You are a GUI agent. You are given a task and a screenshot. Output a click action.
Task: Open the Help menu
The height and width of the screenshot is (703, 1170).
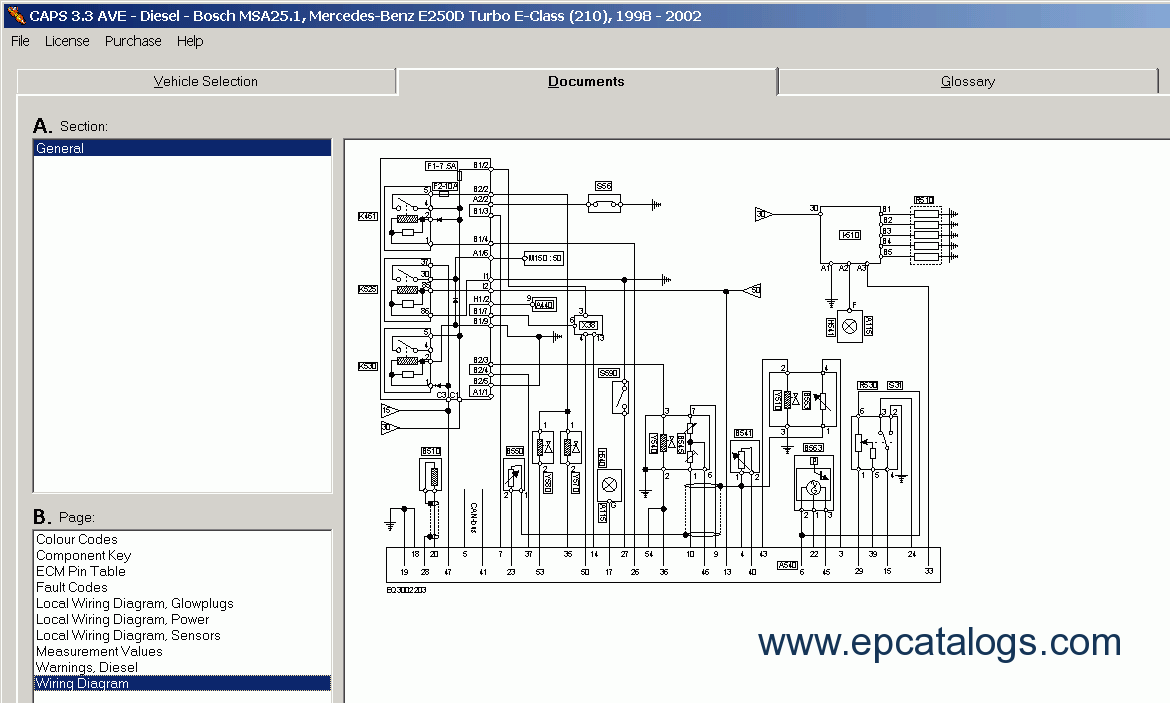(190, 41)
